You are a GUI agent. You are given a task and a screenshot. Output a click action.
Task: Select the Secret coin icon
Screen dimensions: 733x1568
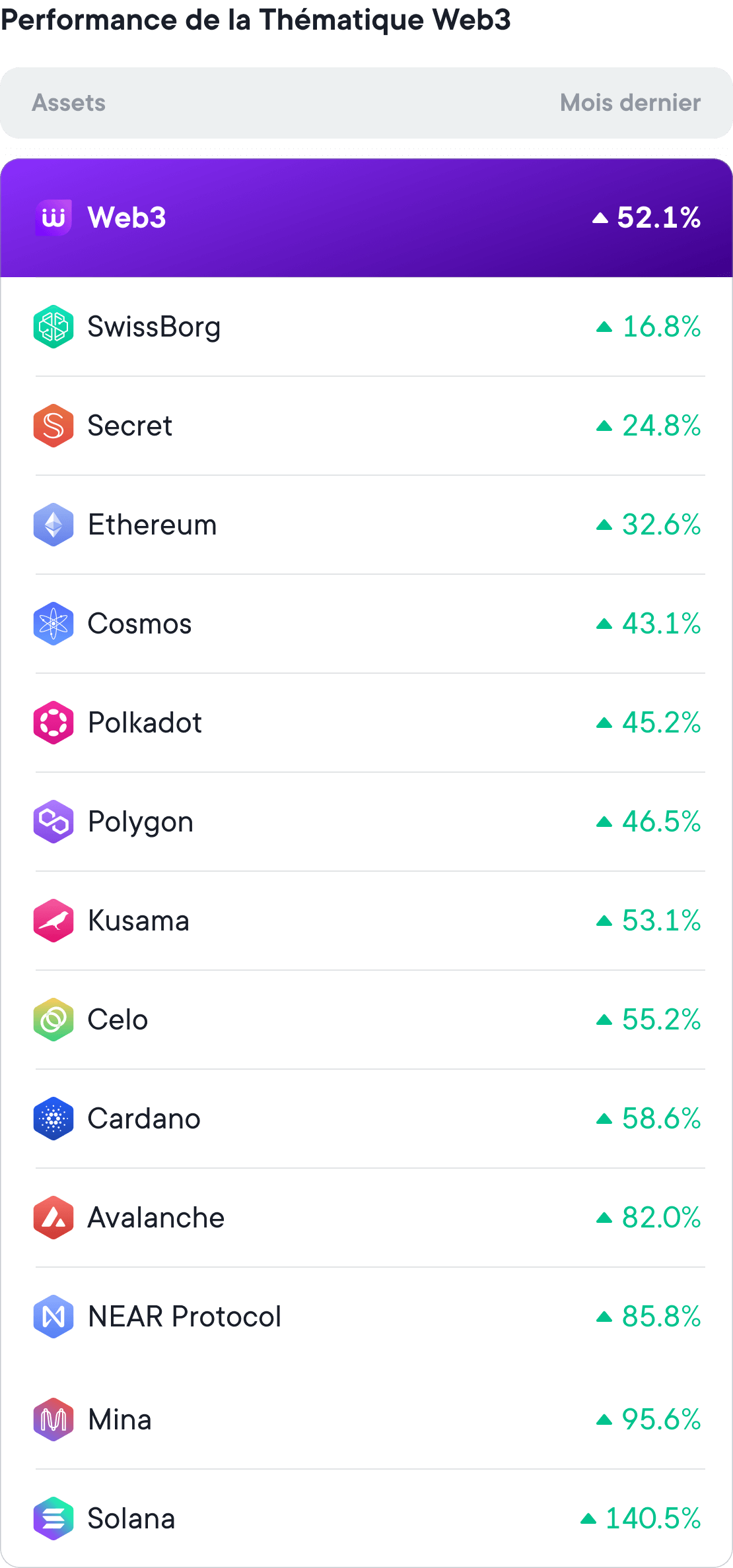pos(53,426)
